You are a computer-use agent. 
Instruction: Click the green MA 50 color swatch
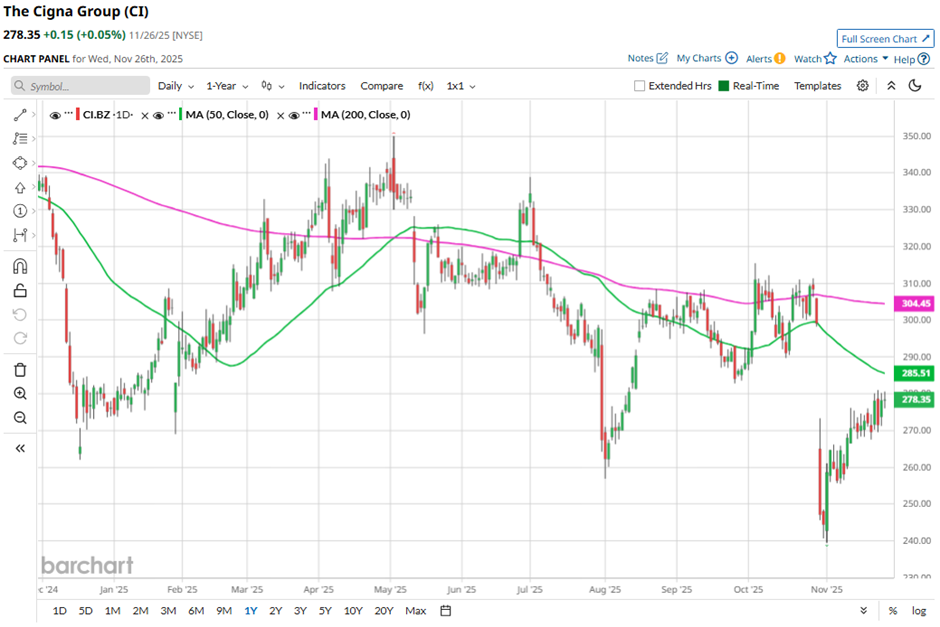(x=180, y=115)
